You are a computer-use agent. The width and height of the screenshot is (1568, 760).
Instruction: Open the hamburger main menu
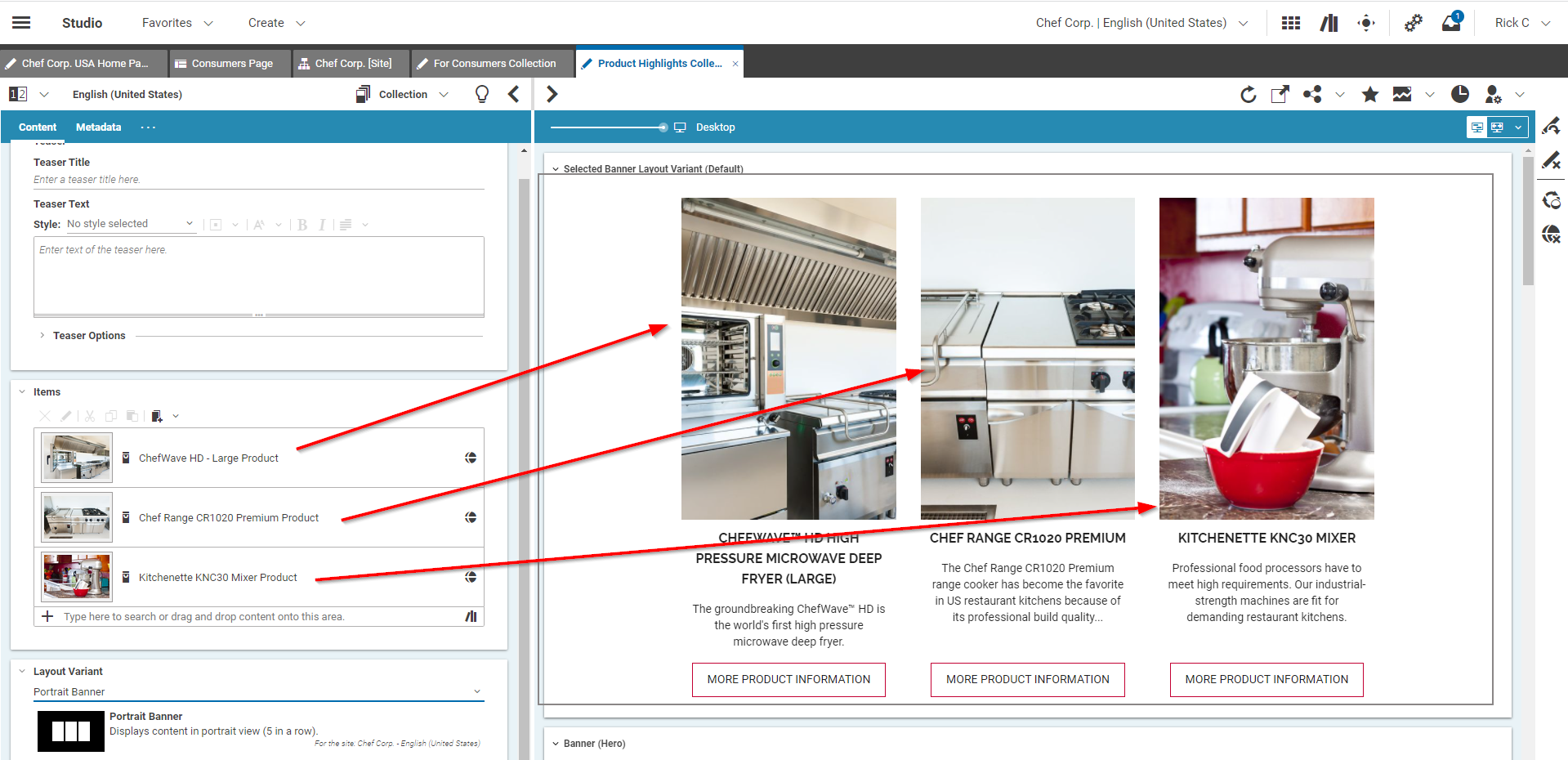coord(21,23)
